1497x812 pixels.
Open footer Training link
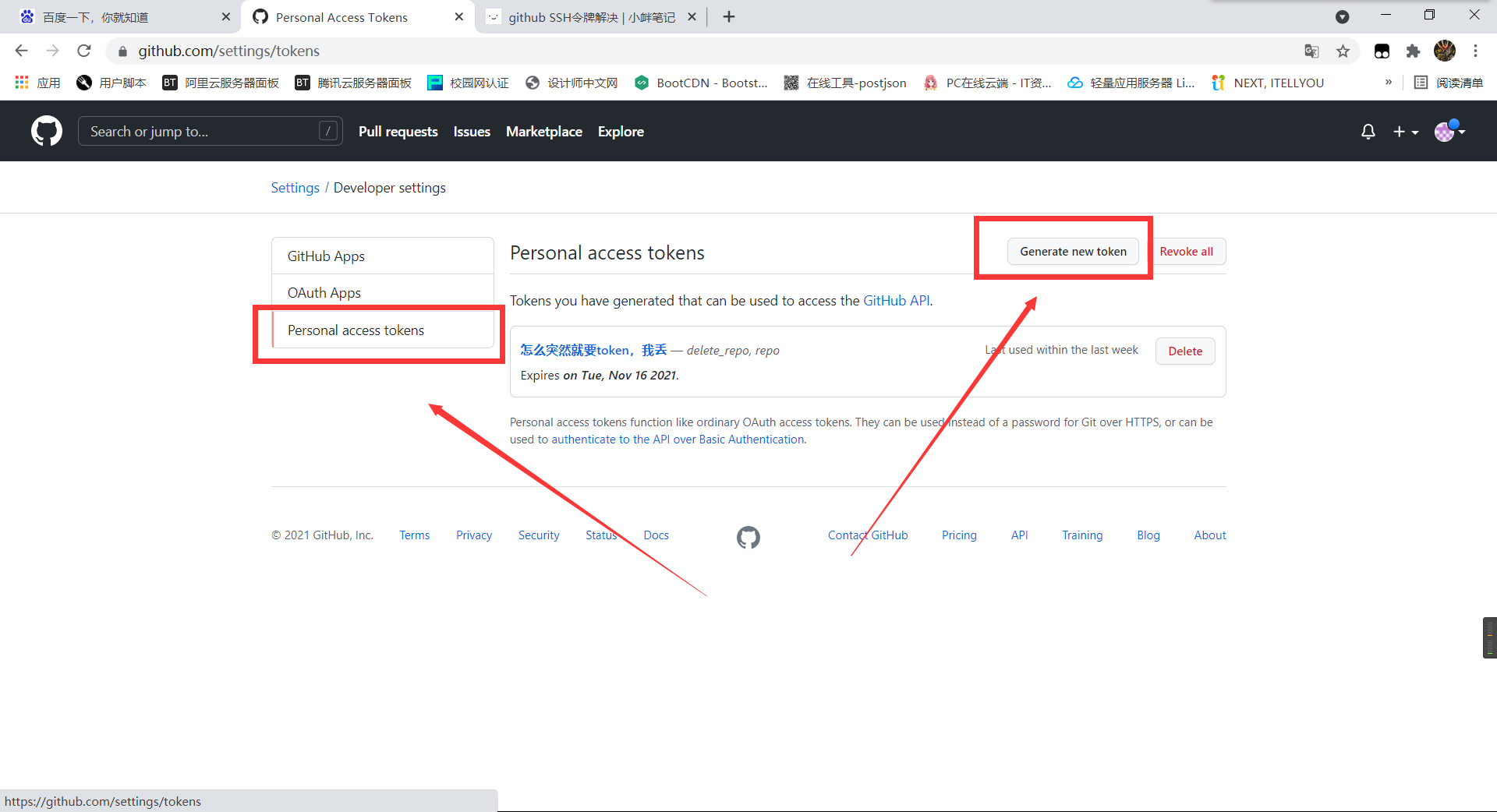click(1082, 535)
